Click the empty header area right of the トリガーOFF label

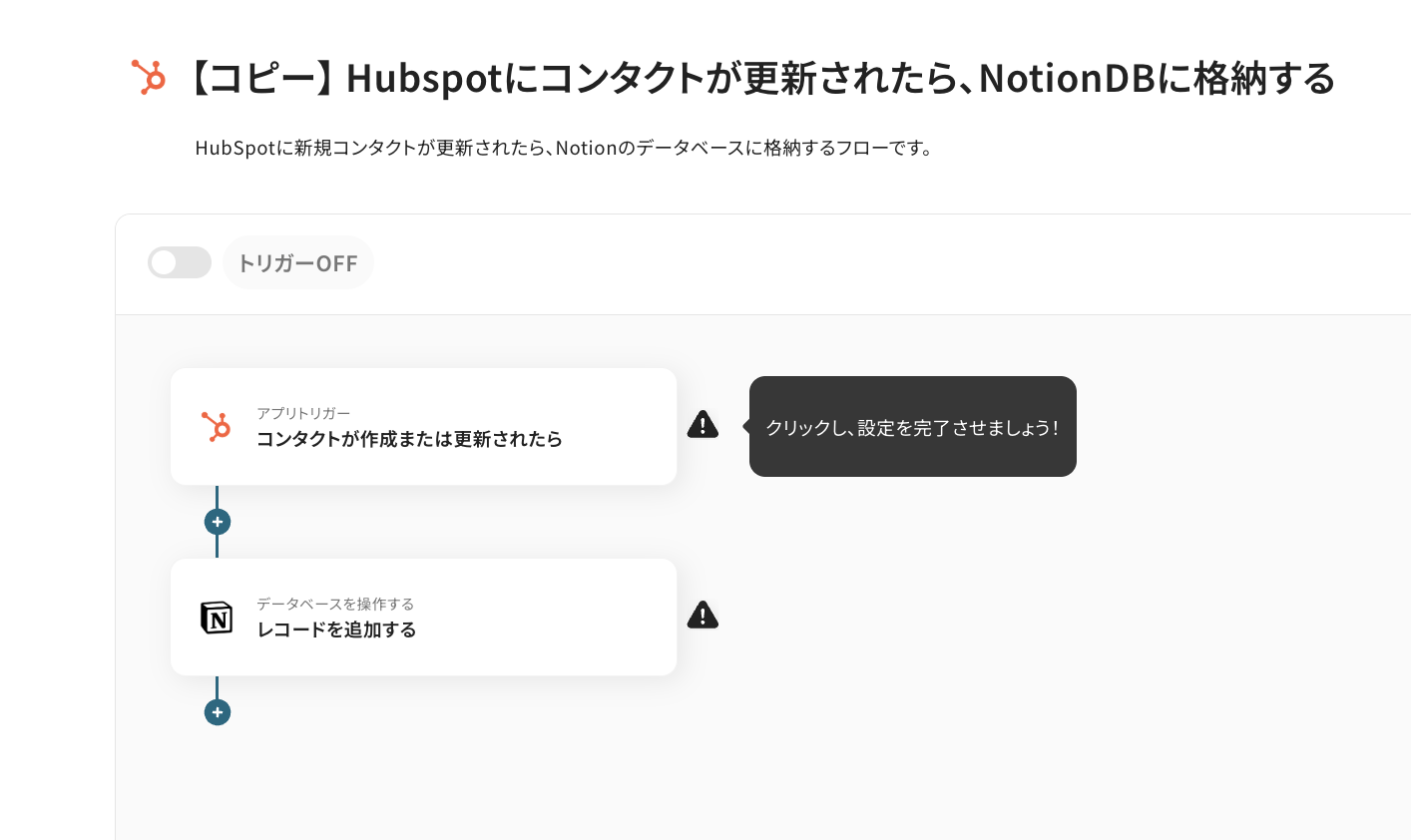point(848,263)
